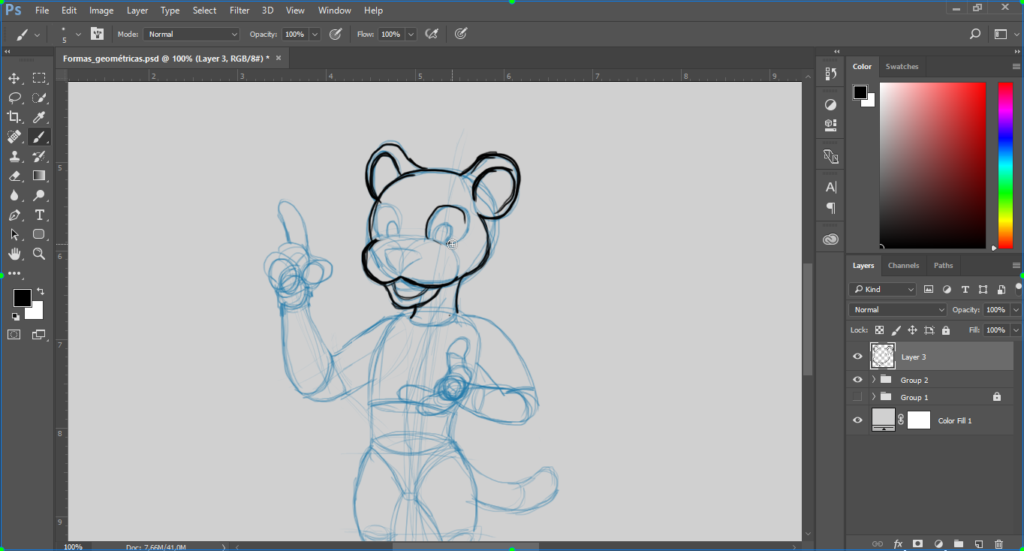1024x551 pixels.
Task: Switch to the Channels tab
Action: [x=903, y=266]
